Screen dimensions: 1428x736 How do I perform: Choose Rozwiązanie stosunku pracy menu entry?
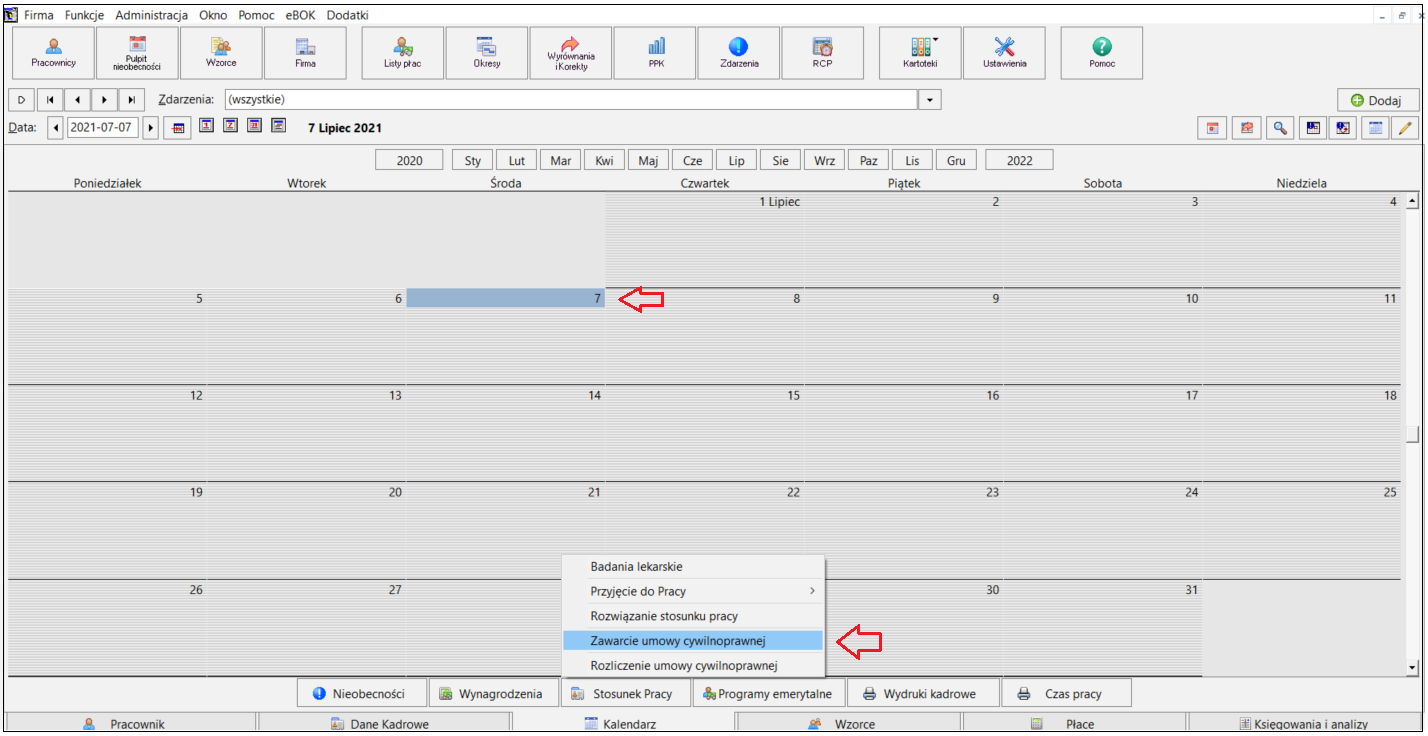[x=693, y=616]
